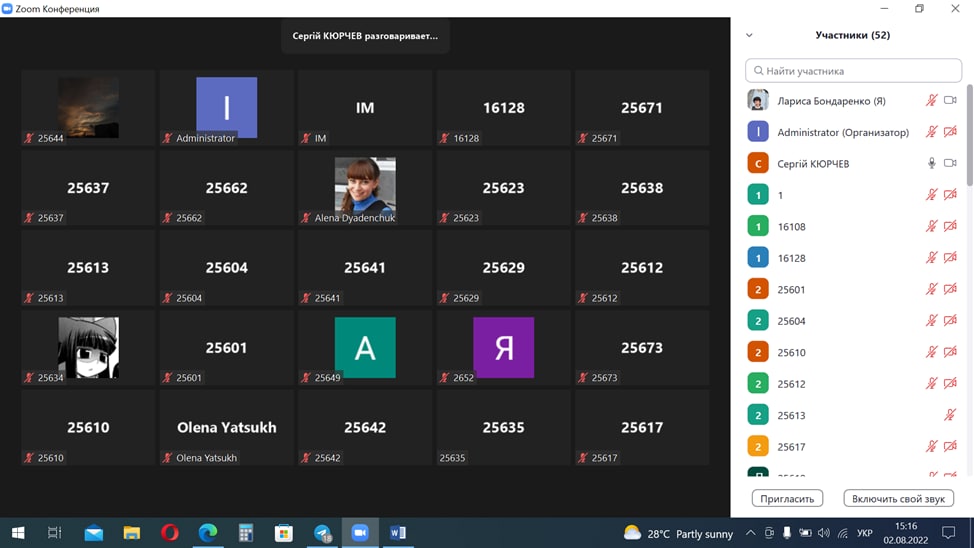The height and width of the screenshot is (548, 974).
Task: Click the camera icon next to Лариса Бондаренко
Action: click(x=950, y=101)
